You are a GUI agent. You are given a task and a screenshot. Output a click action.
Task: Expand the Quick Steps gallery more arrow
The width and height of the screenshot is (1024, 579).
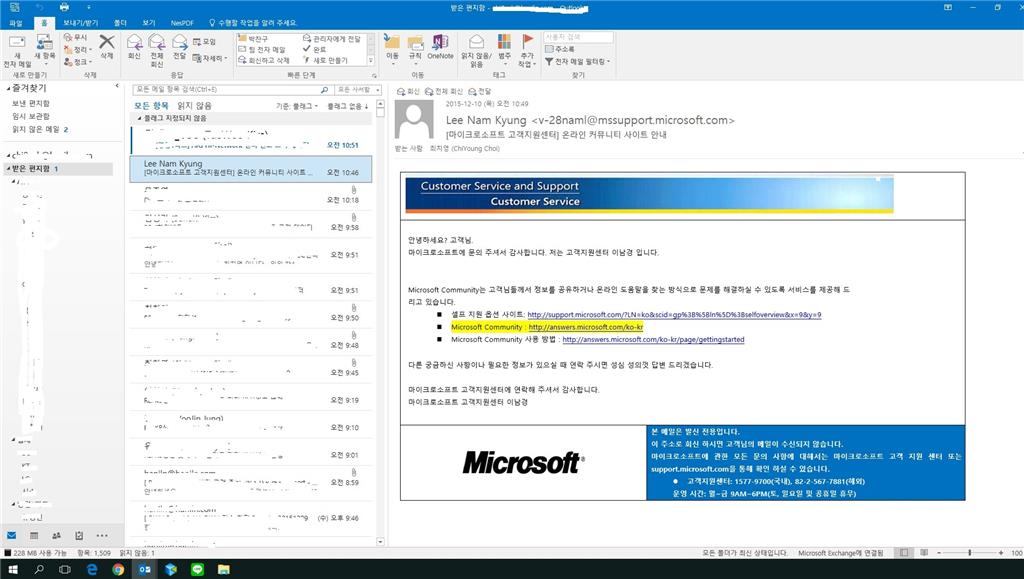coord(371,60)
